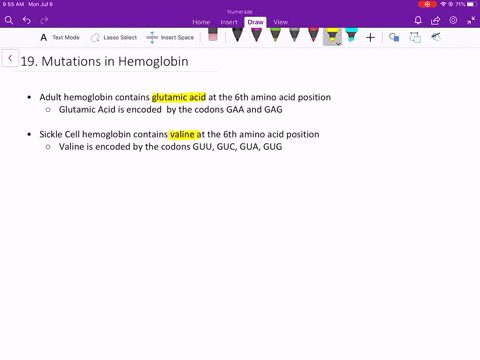
Task: Click the highlighted word 'valine'
Action: [182, 134]
